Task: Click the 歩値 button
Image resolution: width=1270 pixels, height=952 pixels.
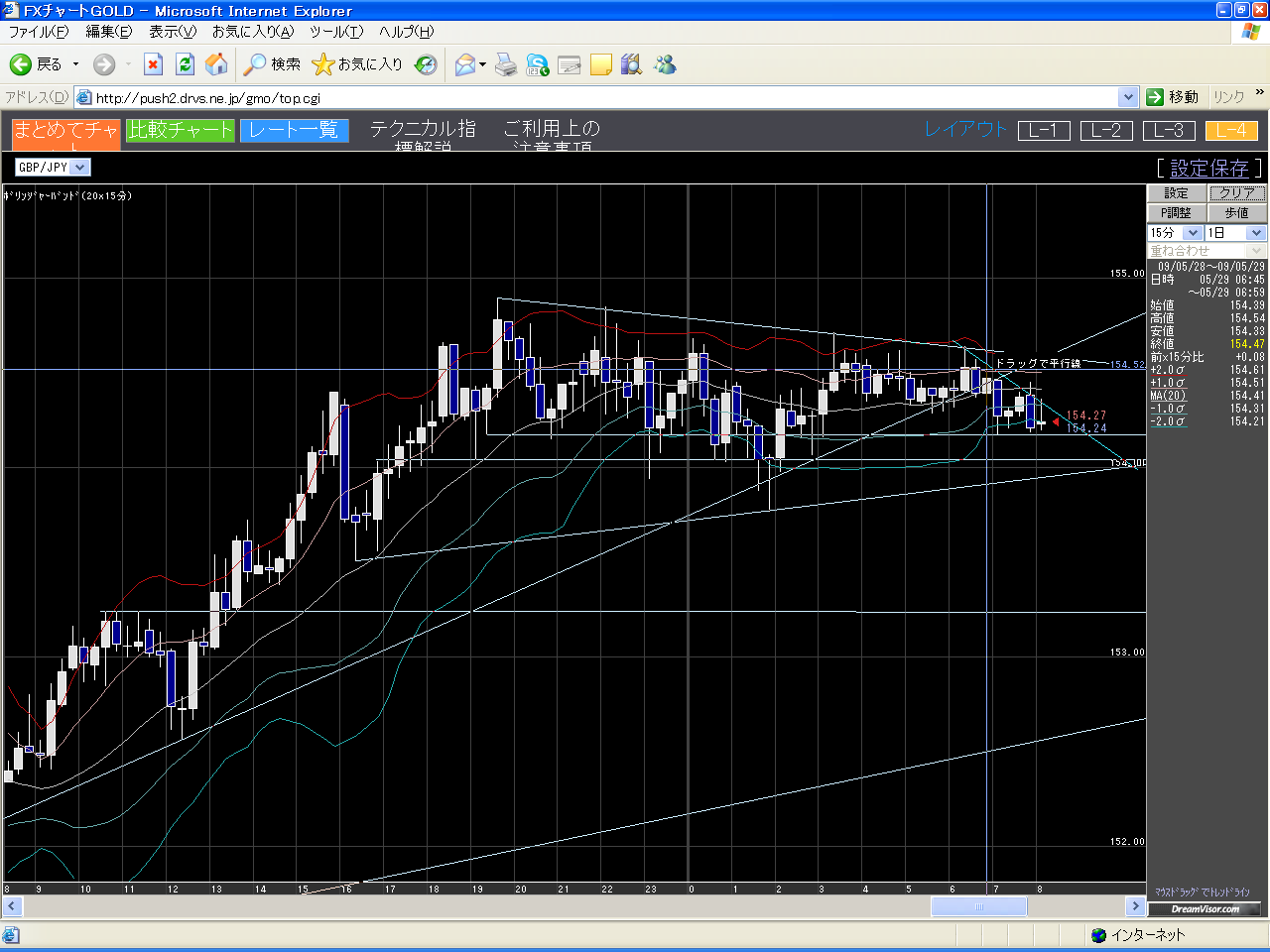Action: click(x=1237, y=213)
